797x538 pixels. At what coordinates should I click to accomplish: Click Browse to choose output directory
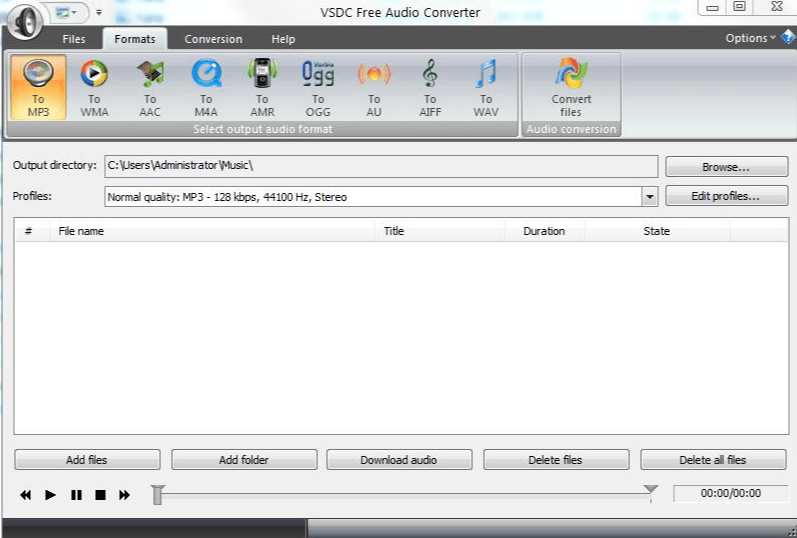pos(726,167)
